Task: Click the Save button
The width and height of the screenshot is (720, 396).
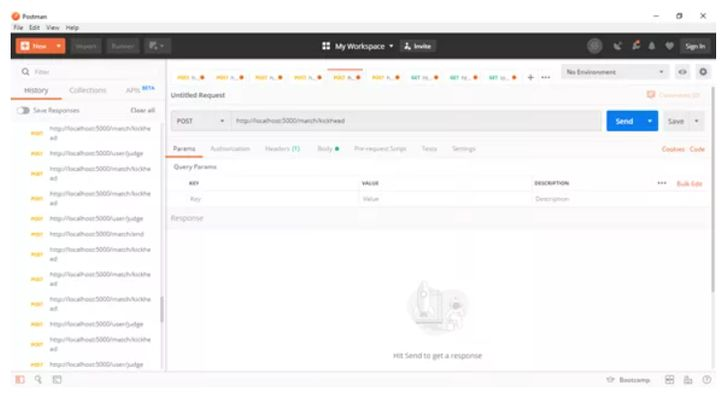Action: [676, 121]
